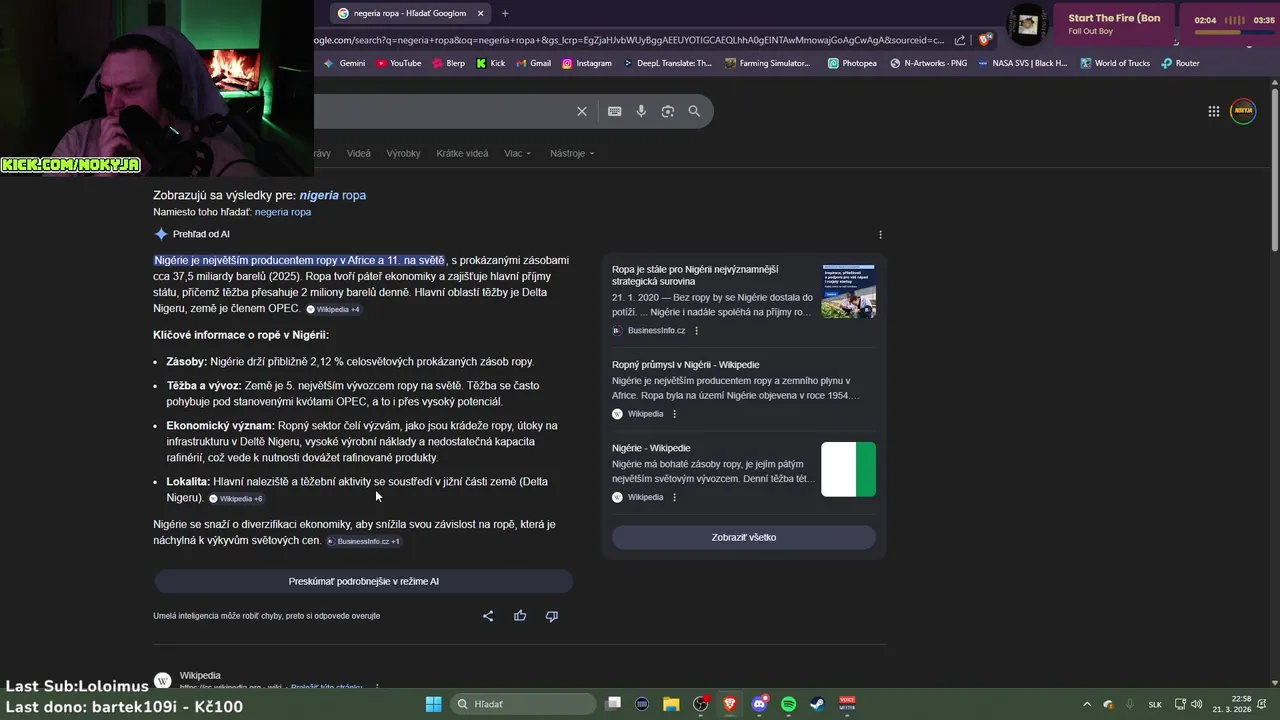Screen dimensions: 1280x720
Task: Click the BusinessInfo article thumbnail
Action: point(848,291)
